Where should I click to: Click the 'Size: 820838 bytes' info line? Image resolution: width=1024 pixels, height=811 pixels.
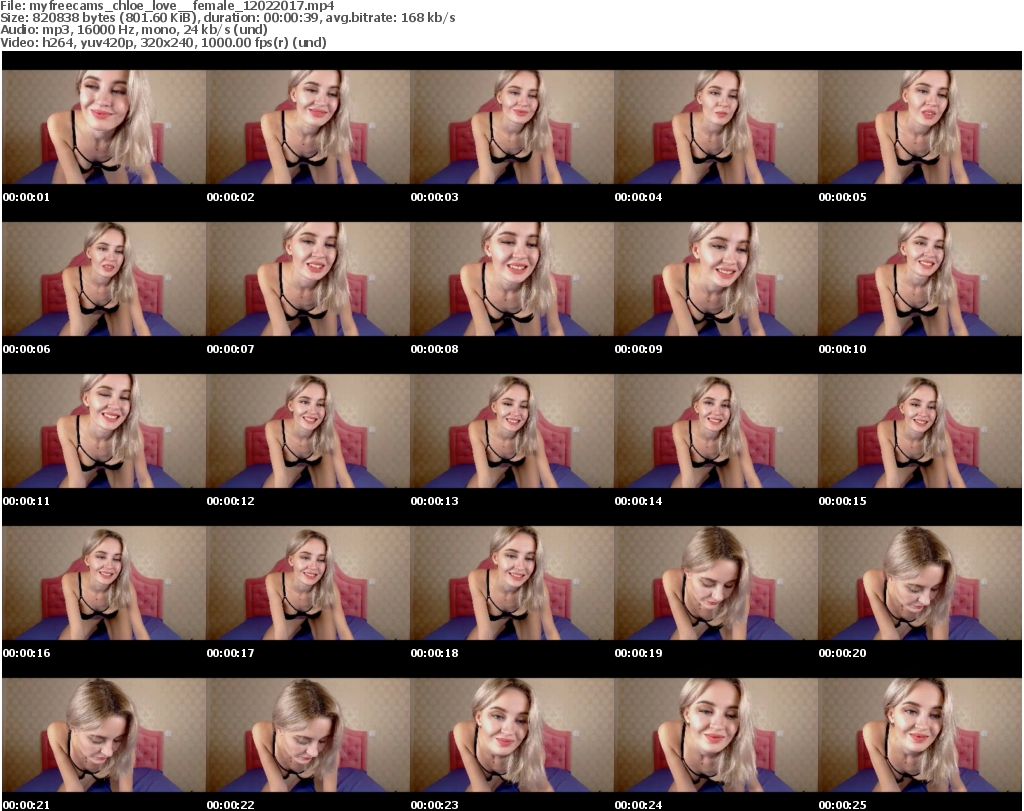coord(227,18)
